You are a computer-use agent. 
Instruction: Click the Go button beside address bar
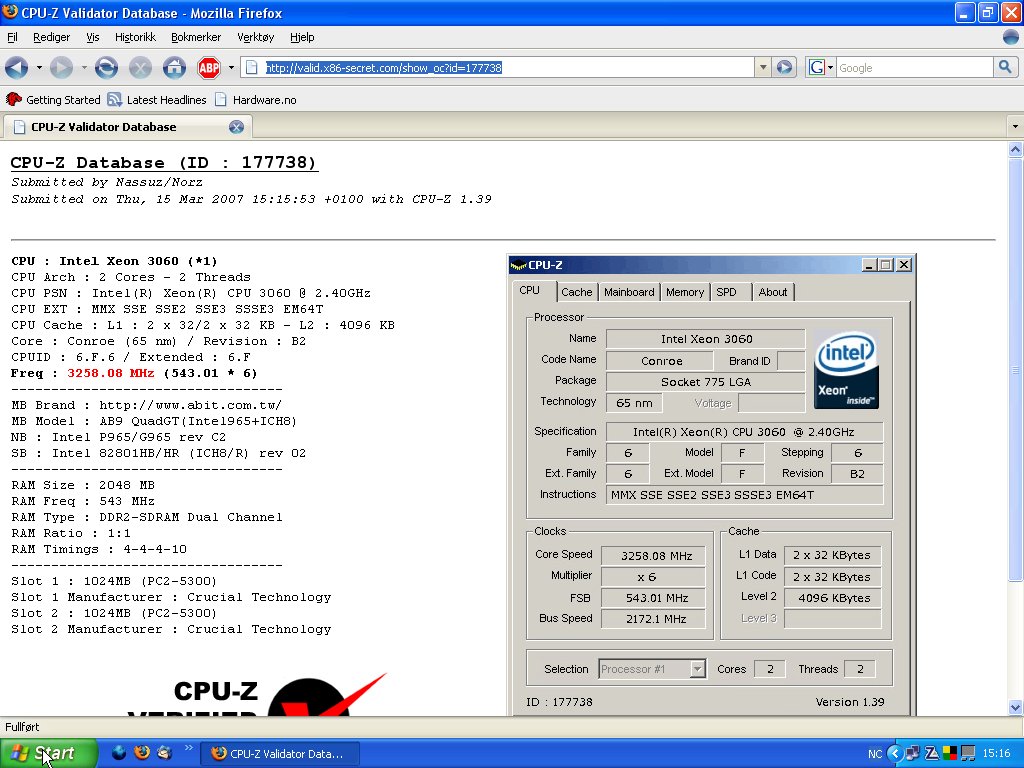click(784, 67)
